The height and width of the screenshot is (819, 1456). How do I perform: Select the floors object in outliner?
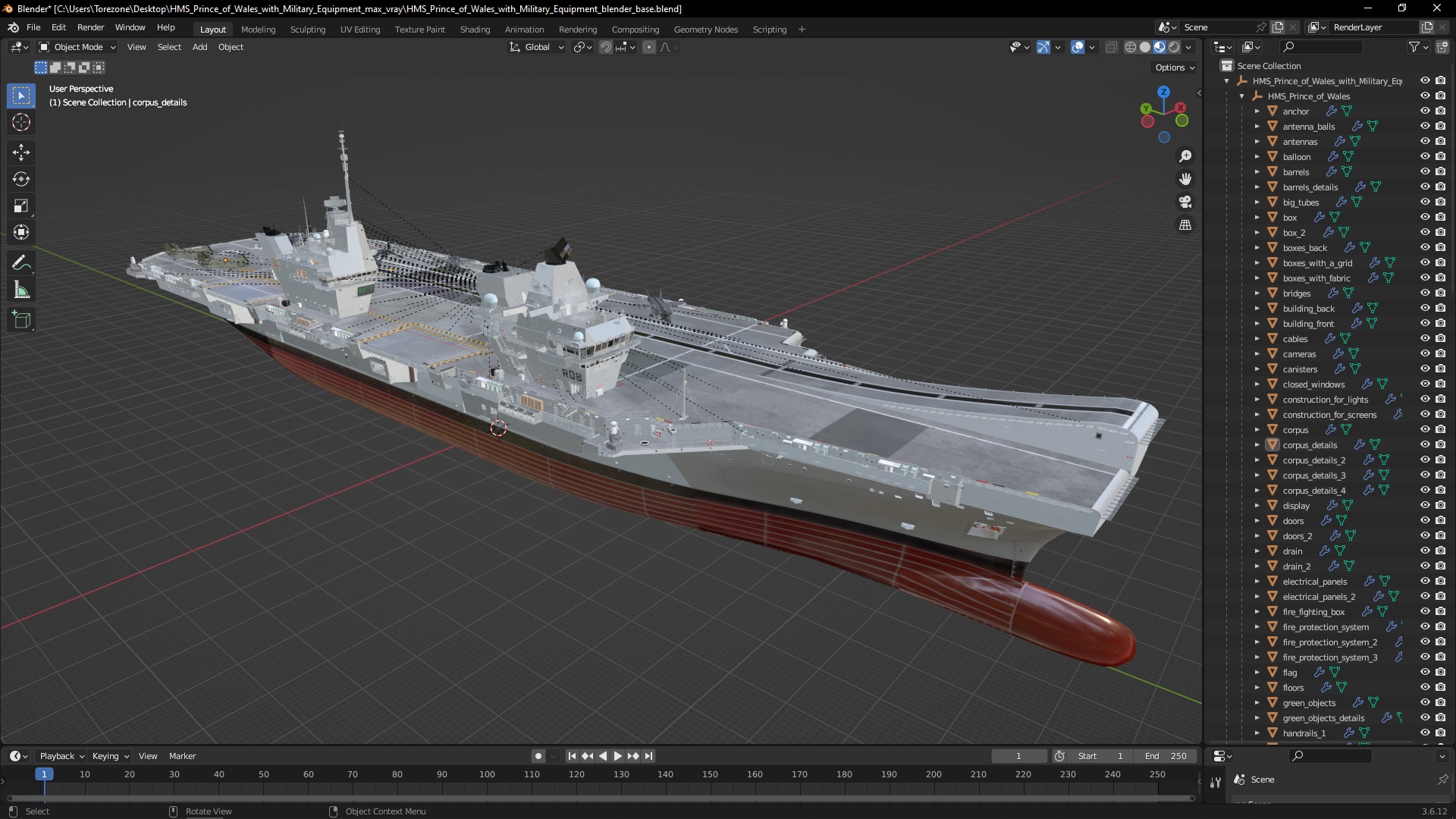point(1293,688)
